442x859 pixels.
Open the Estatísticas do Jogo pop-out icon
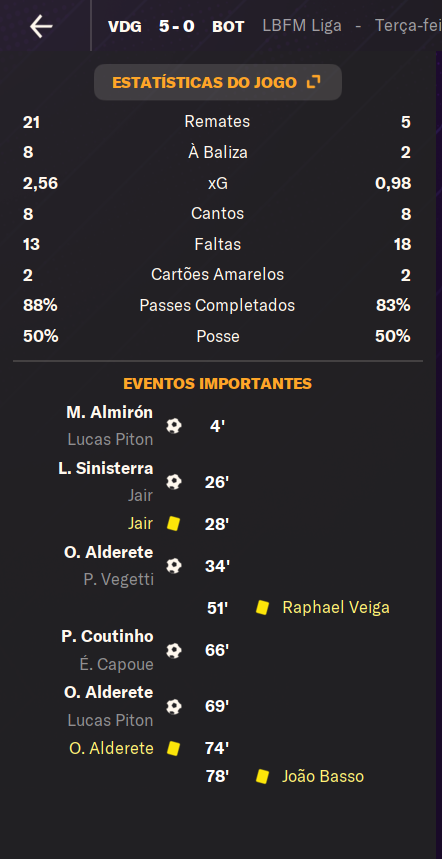pos(313,82)
